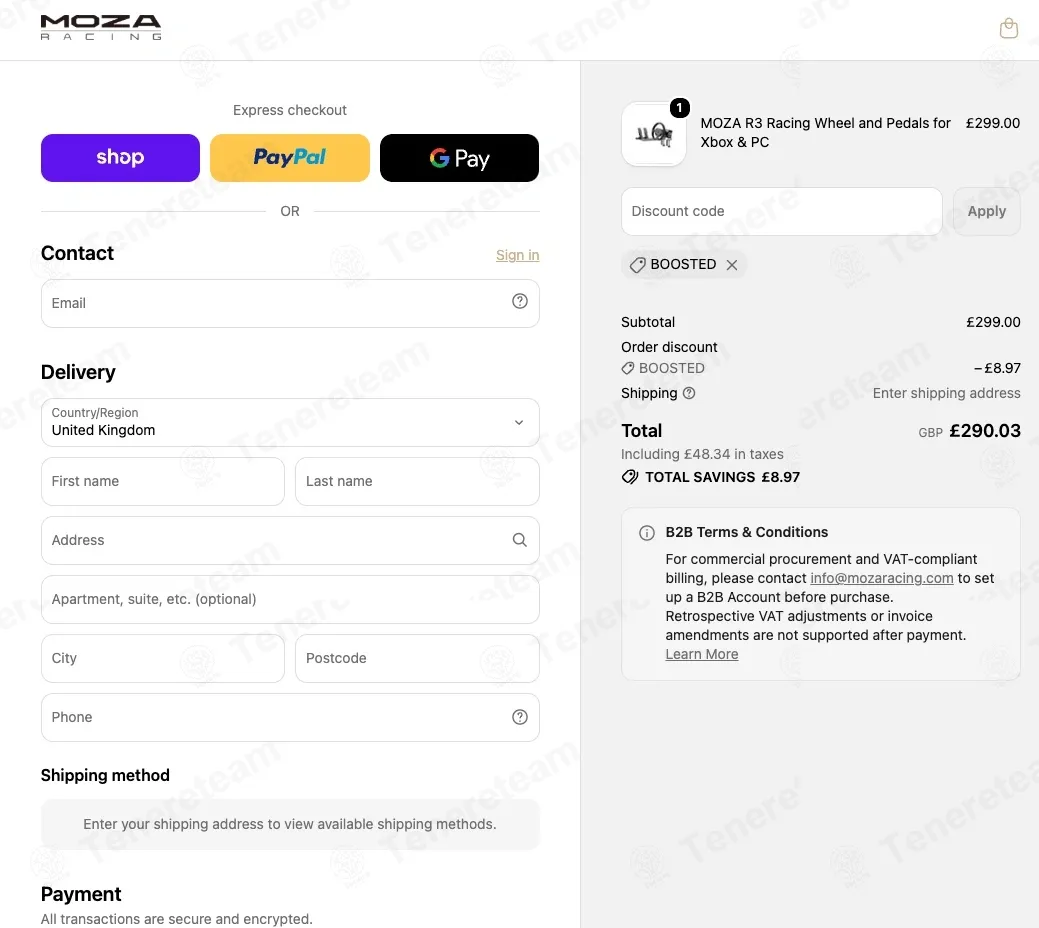The width and height of the screenshot is (1039, 928).
Task: Select Google Pay express checkout
Action: [x=459, y=158]
